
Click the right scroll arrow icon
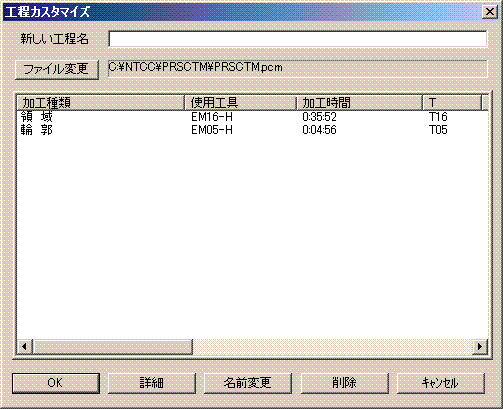pyautogui.click(x=480, y=346)
